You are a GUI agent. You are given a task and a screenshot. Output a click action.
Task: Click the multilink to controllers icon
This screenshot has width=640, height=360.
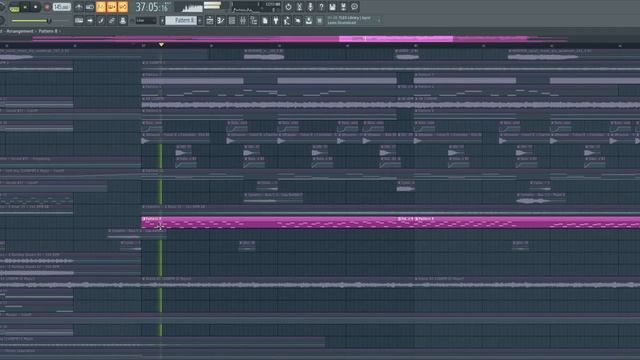coord(123,20)
